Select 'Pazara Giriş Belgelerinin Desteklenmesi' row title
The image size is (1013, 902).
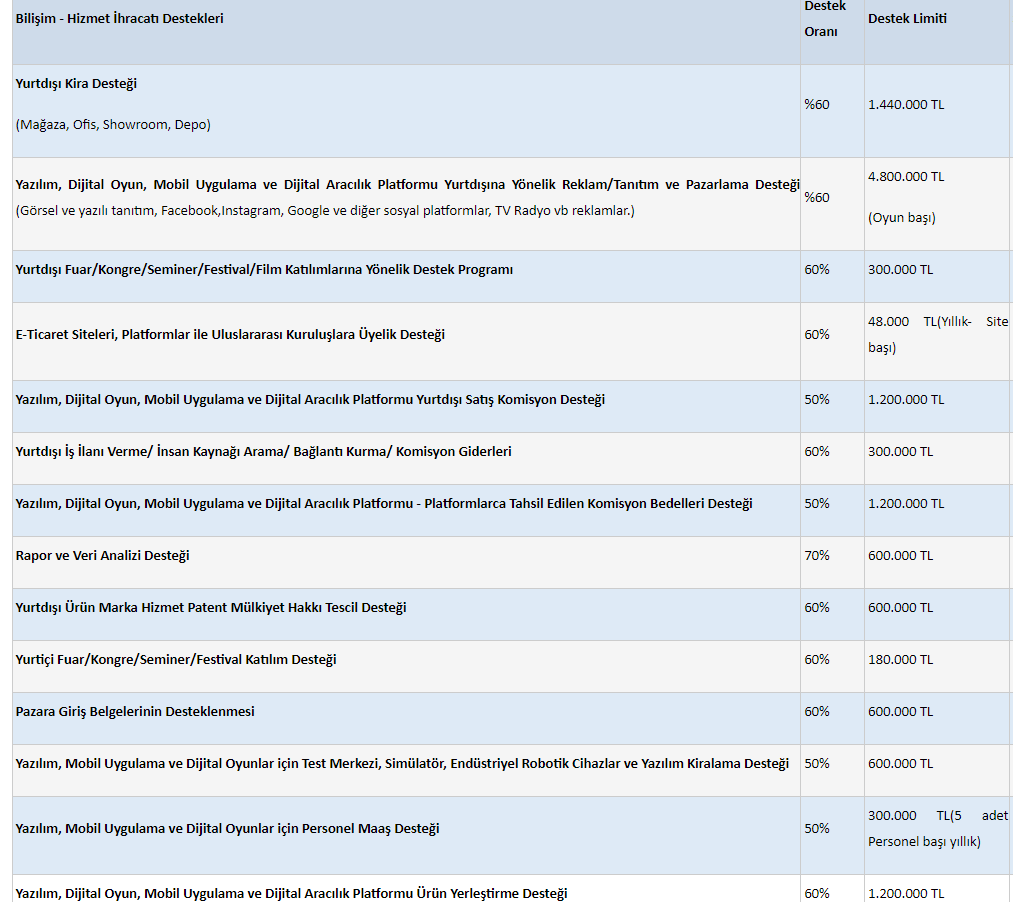click(135, 712)
